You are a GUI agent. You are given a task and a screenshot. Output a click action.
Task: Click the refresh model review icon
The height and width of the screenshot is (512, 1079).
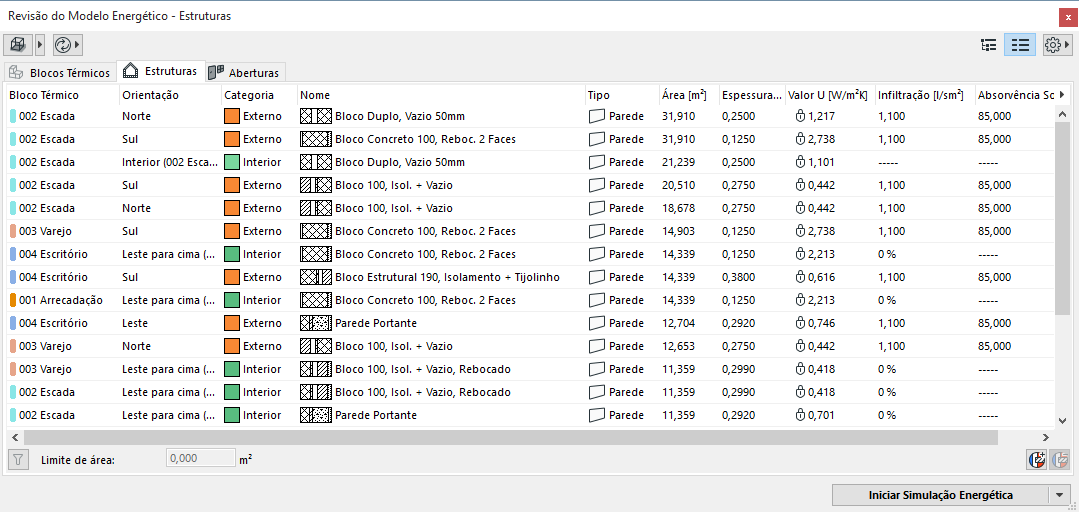(x=63, y=45)
